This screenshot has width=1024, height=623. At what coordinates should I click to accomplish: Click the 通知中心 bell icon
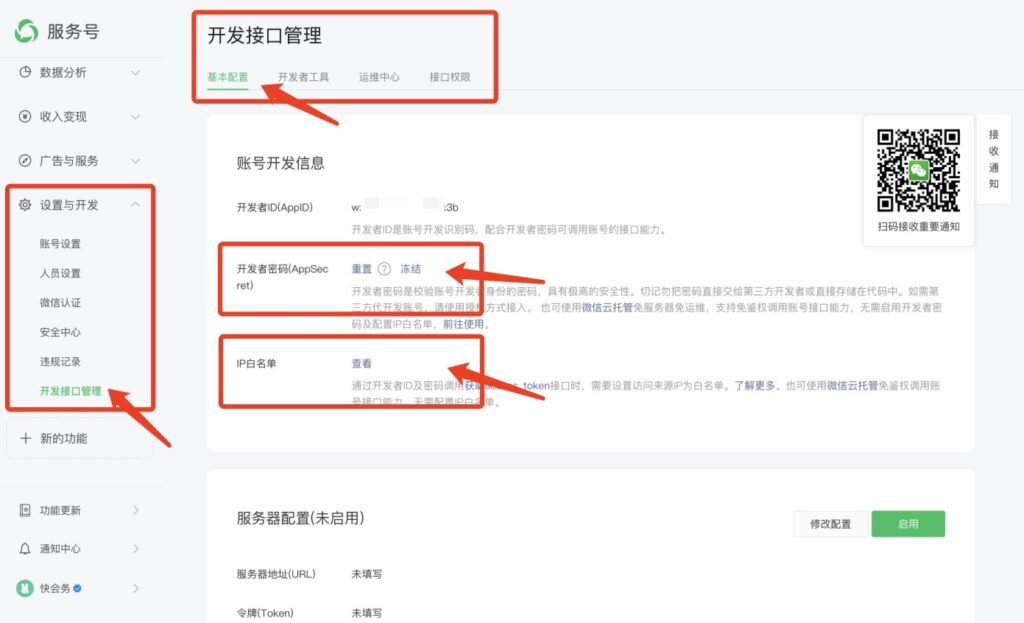(25, 549)
